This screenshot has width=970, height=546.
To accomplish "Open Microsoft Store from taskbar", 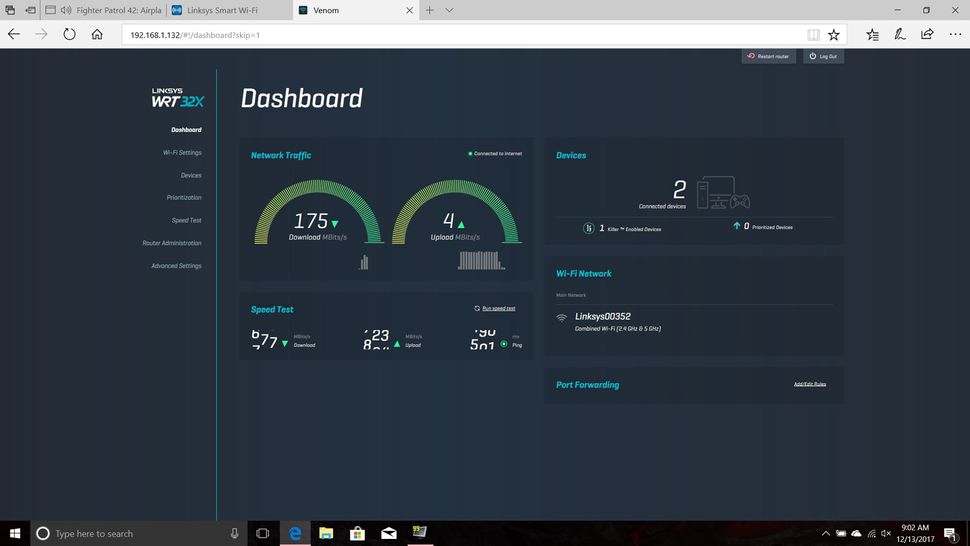I will tap(357, 533).
